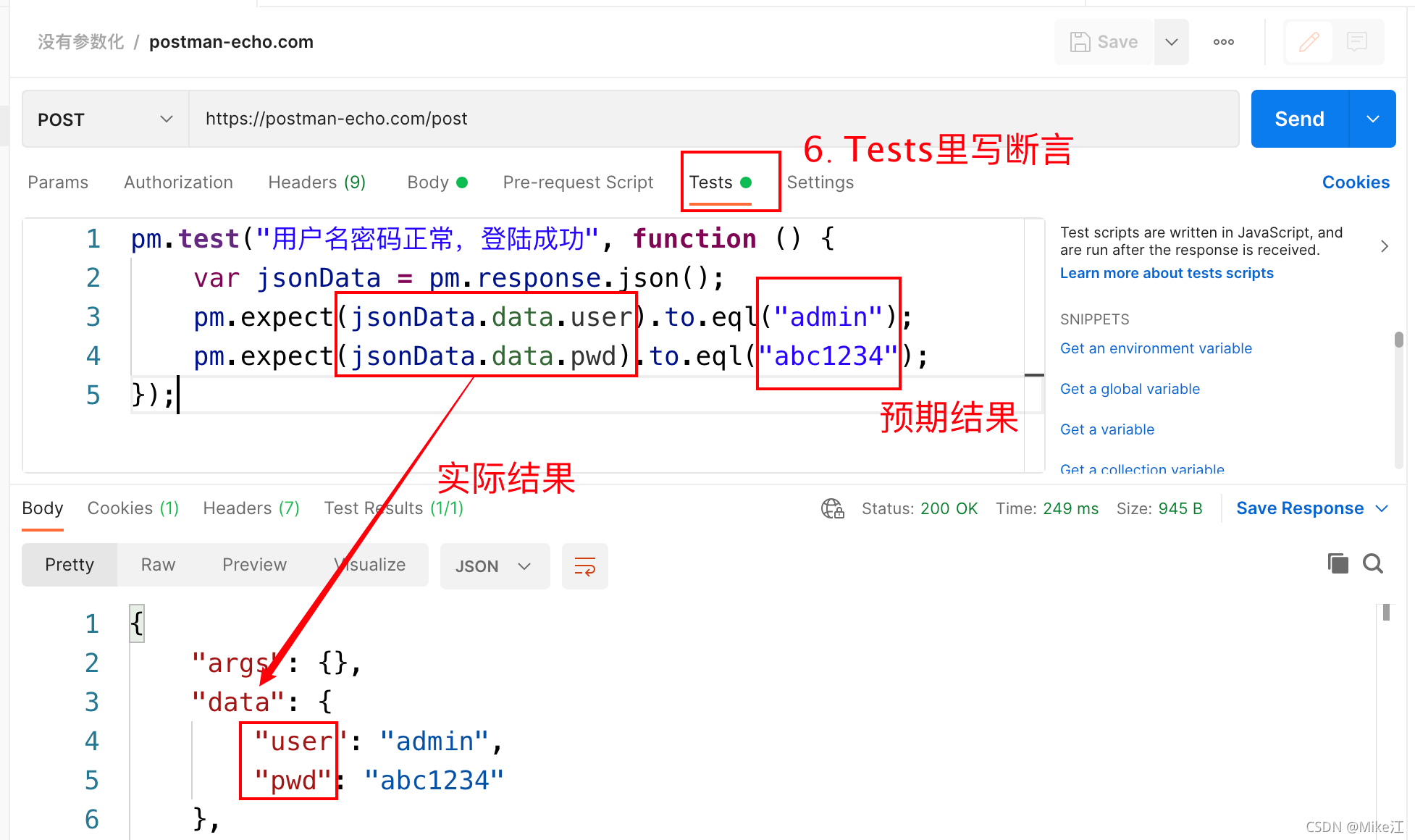Click Save Response
This screenshot has height=840, width=1415.
point(1300,508)
